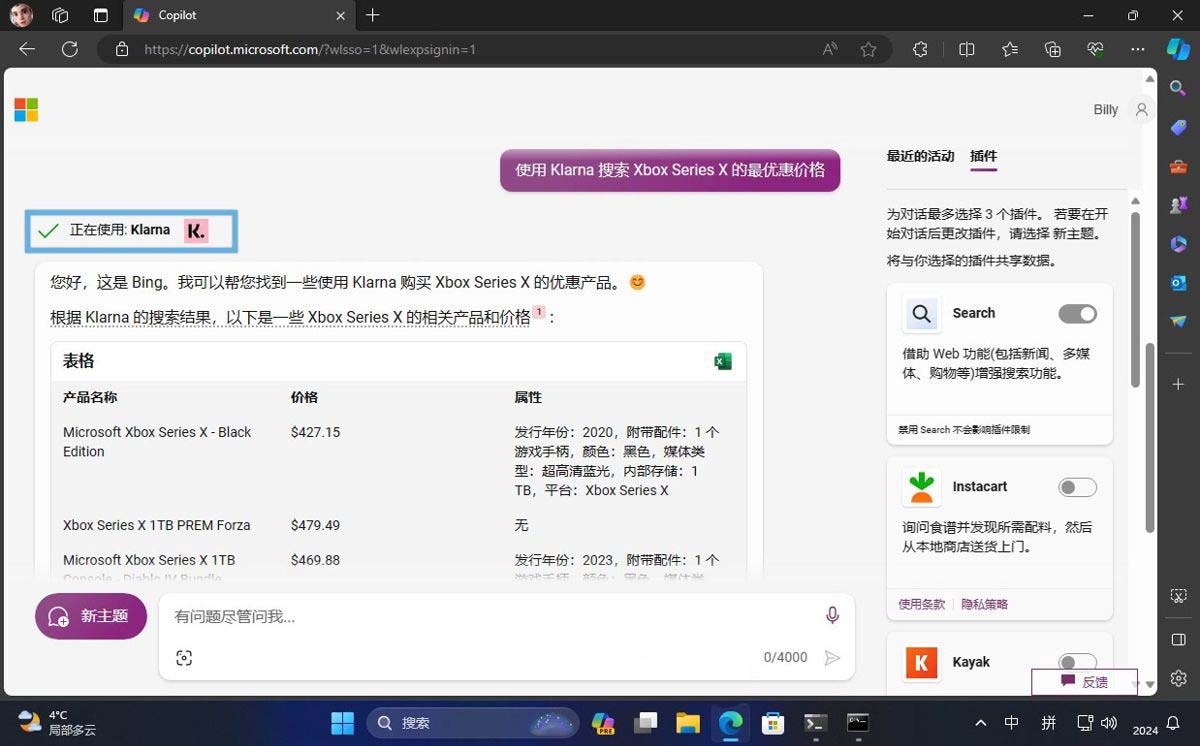Viewport: 1200px width, 746px height.
Task: Select the Copilot browser tab
Action: (237, 15)
